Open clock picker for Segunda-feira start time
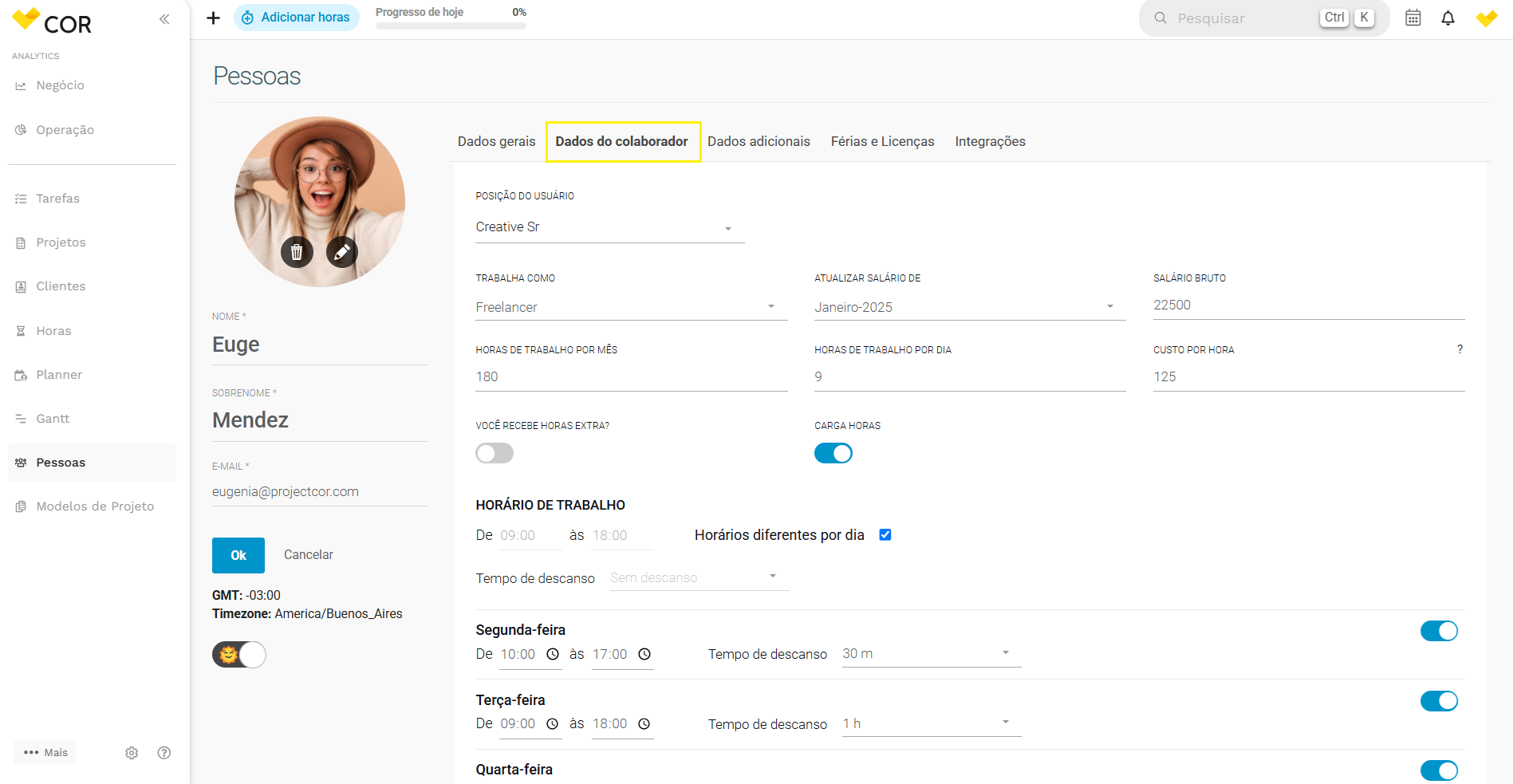Screen dimensions: 1513x784 (x=553, y=654)
